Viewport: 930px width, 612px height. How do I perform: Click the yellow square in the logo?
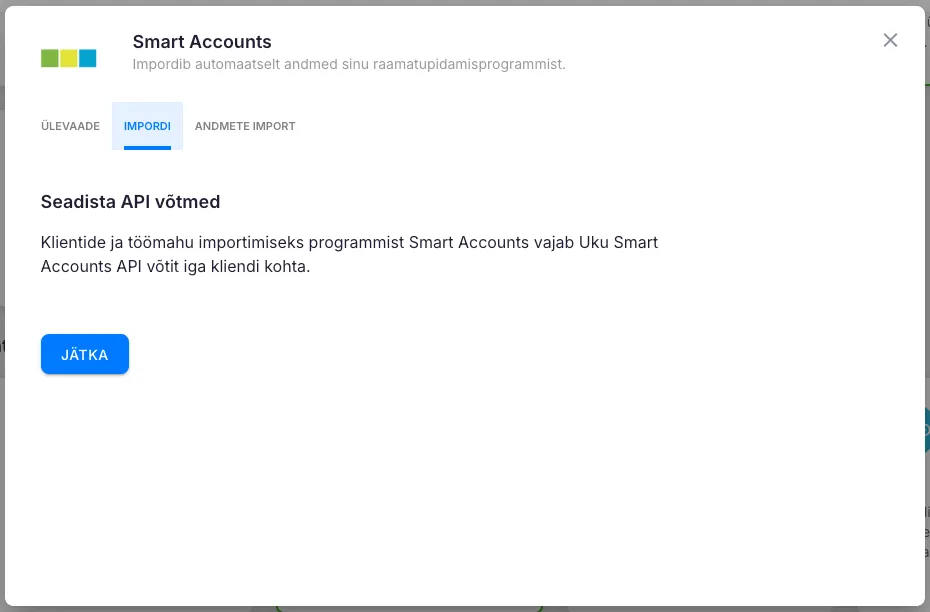coord(68,58)
